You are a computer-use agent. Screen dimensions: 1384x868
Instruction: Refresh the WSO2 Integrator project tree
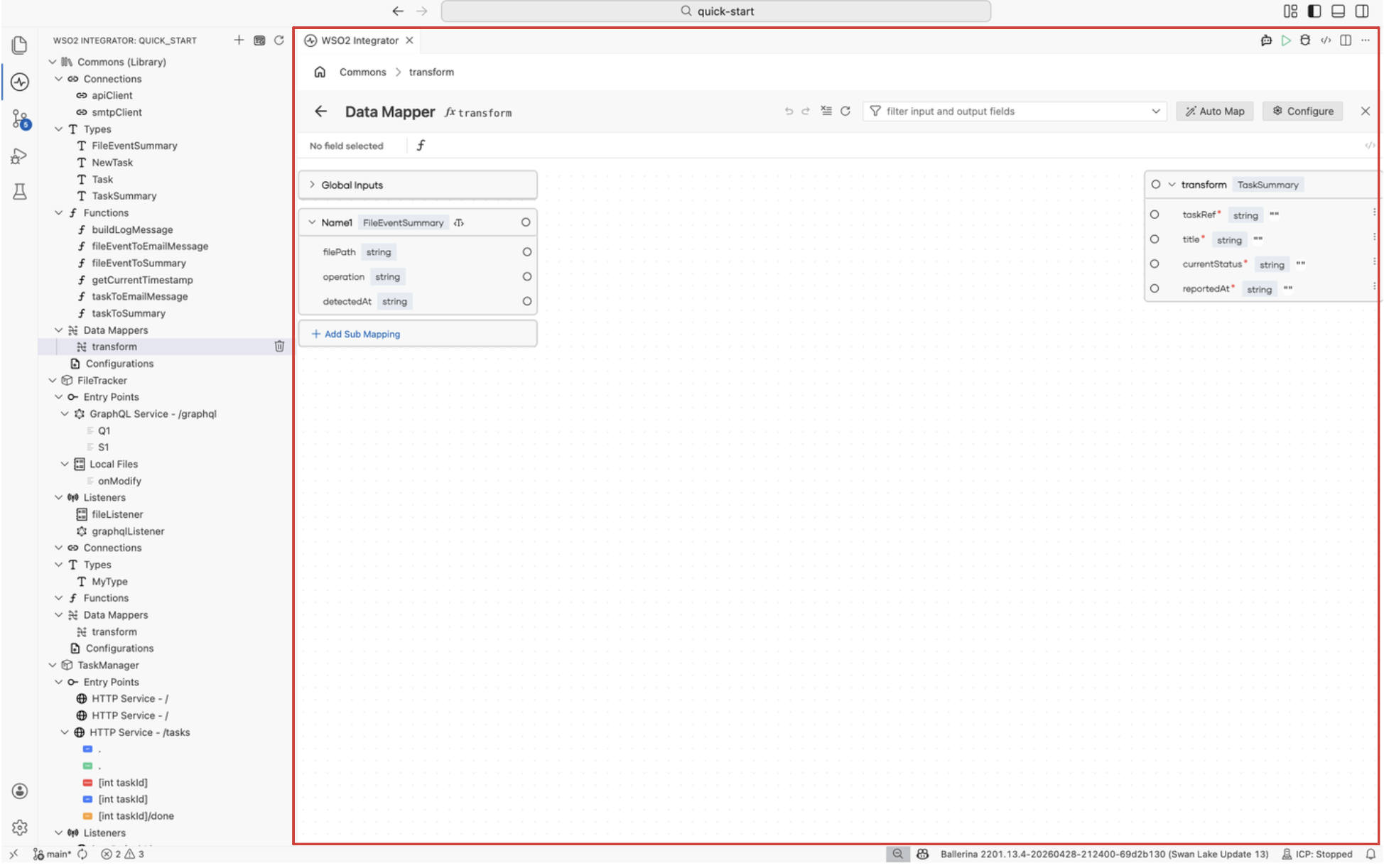point(279,40)
